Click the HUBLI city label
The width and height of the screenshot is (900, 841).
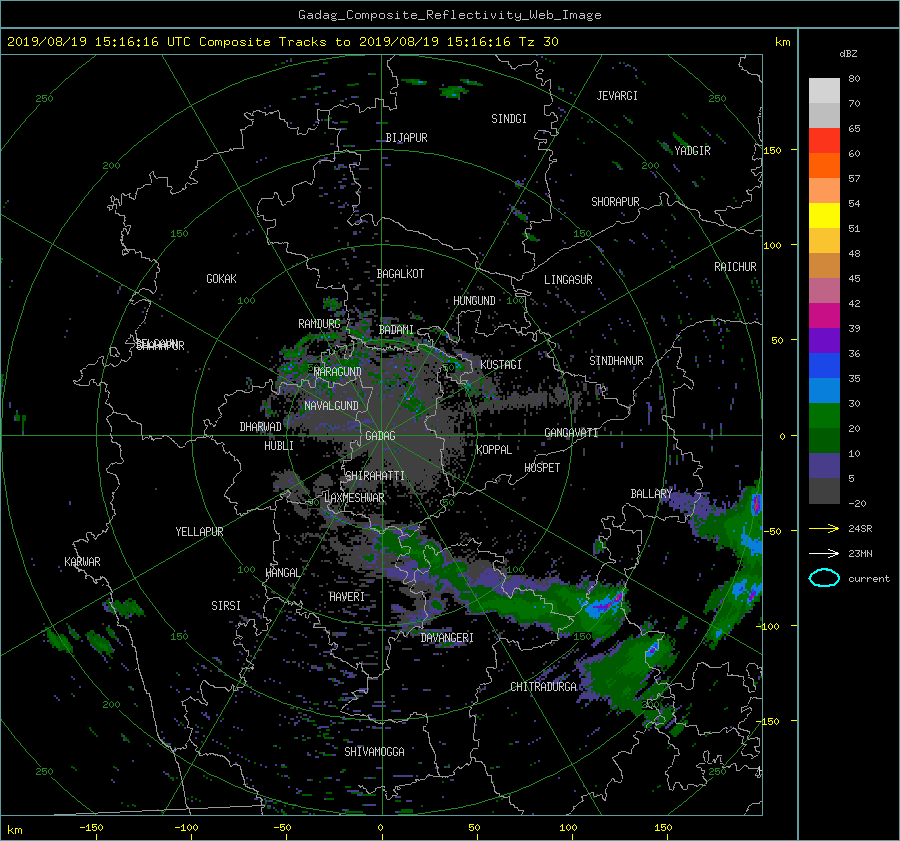click(279, 446)
